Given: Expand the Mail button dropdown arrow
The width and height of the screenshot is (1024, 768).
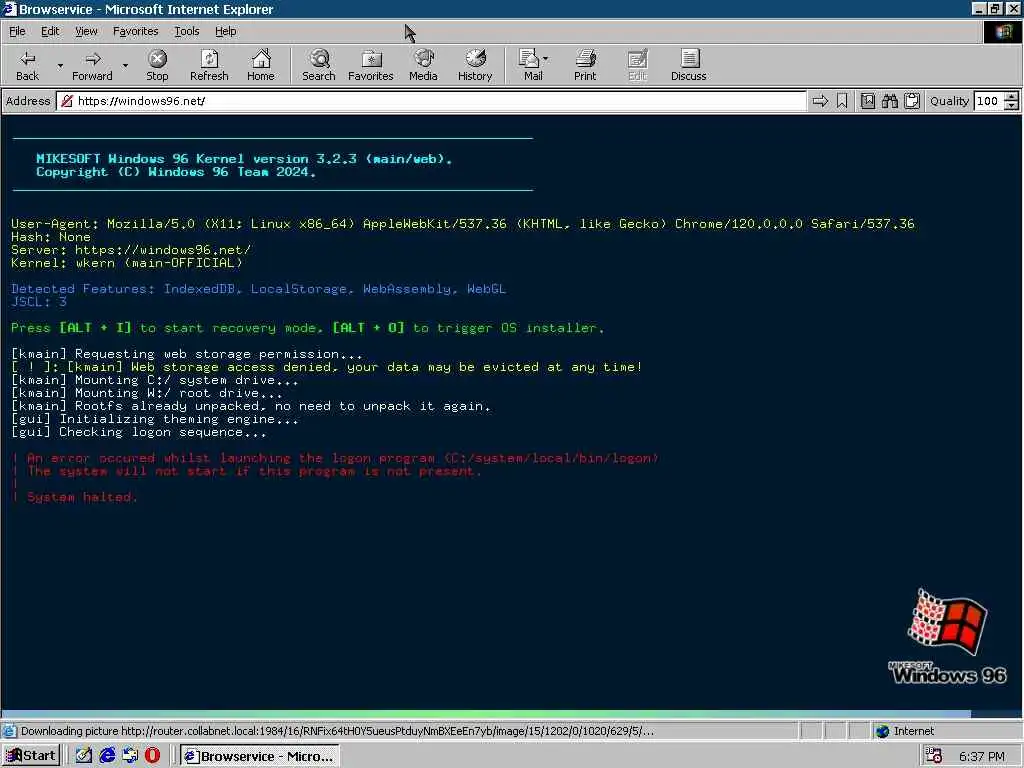Looking at the screenshot, I should pos(546,59).
